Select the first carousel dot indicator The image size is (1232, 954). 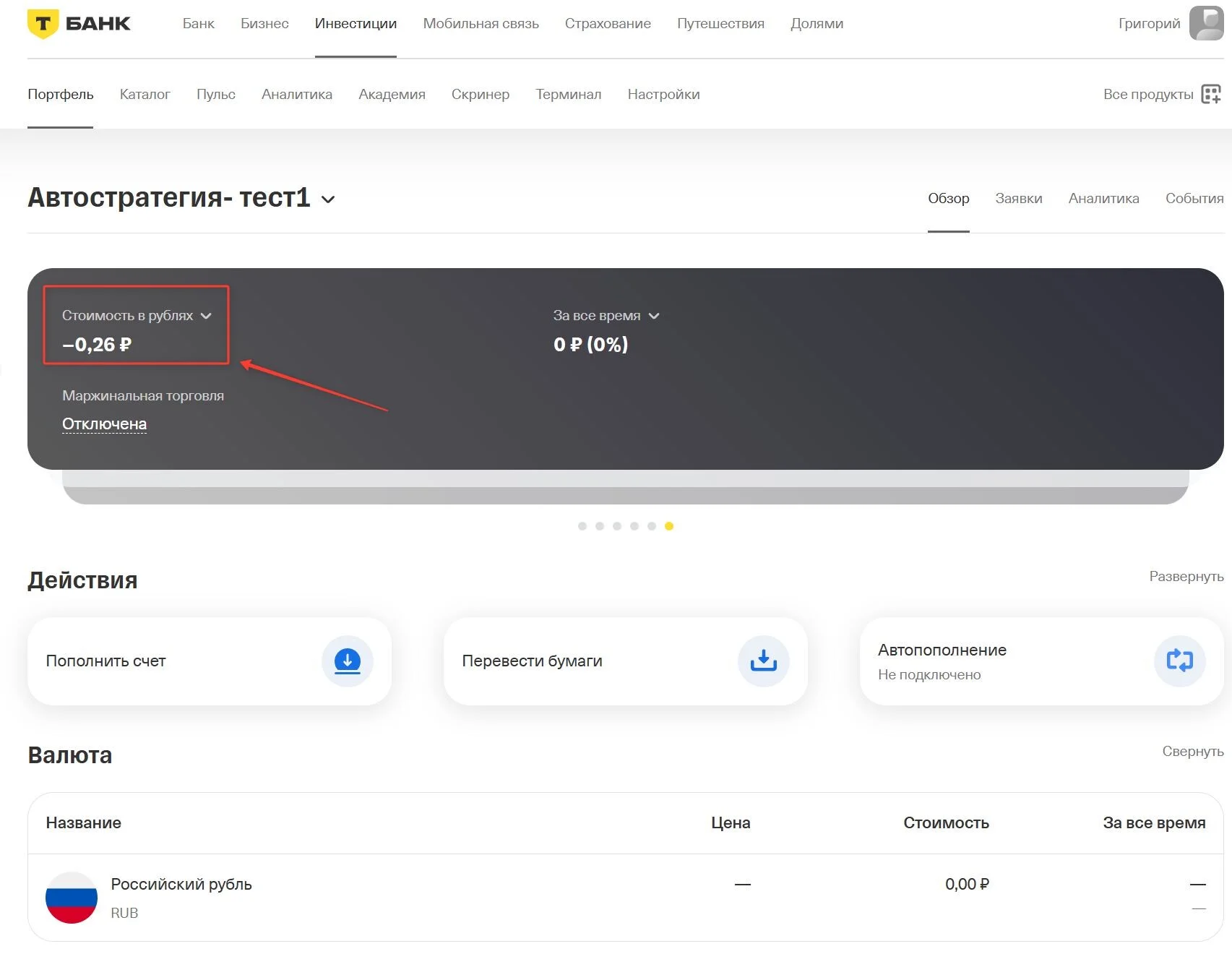coord(582,526)
